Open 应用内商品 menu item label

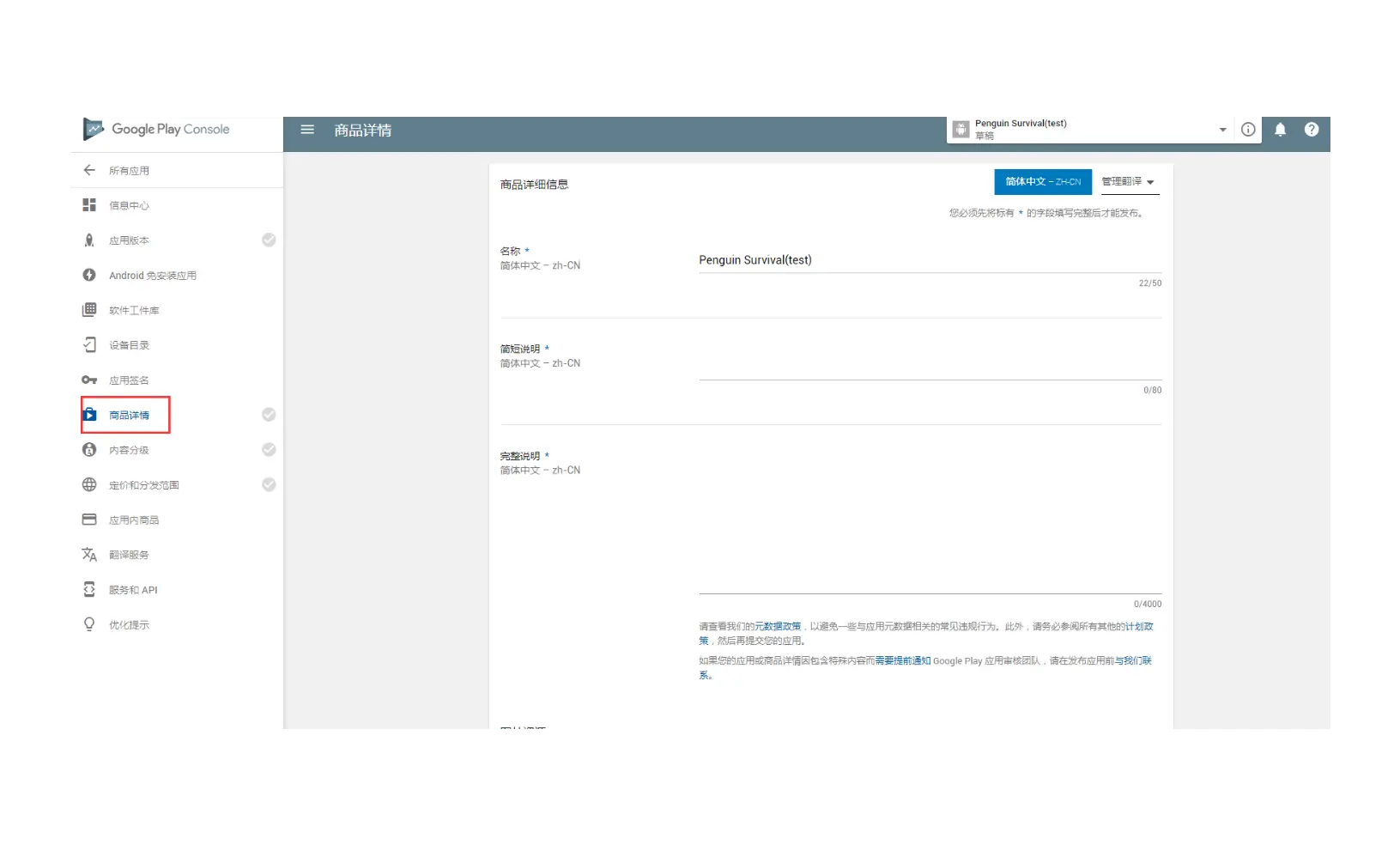pyautogui.click(x=134, y=520)
